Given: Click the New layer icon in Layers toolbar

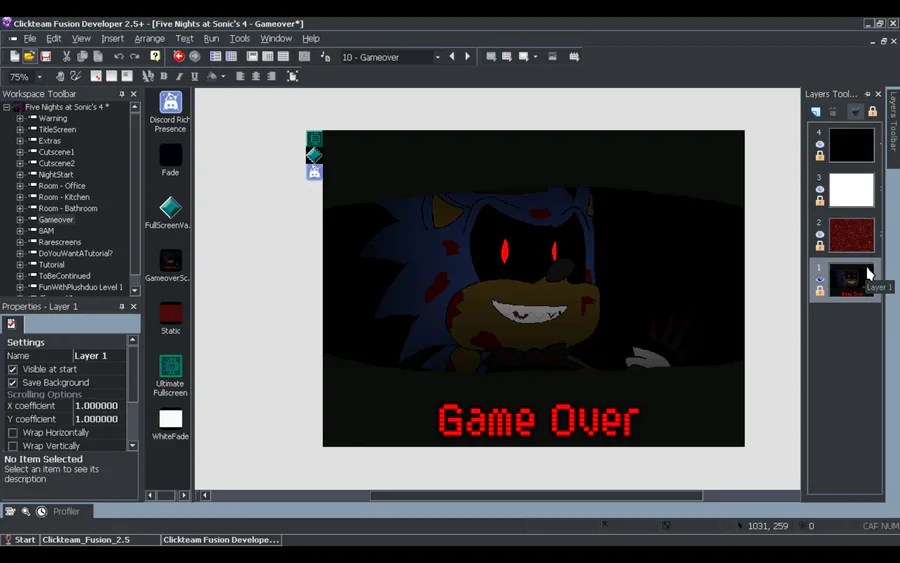Looking at the screenshot, I should [x=816, y=111].
